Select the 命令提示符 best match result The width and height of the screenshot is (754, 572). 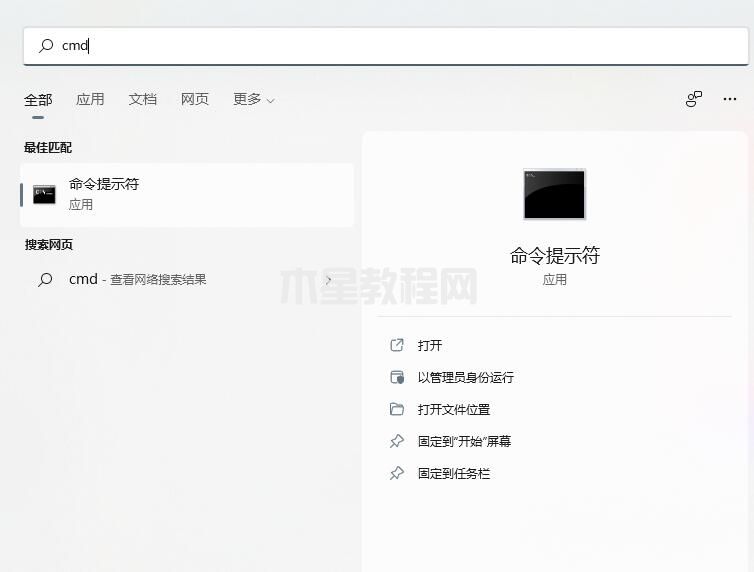(x=187, y=195)
